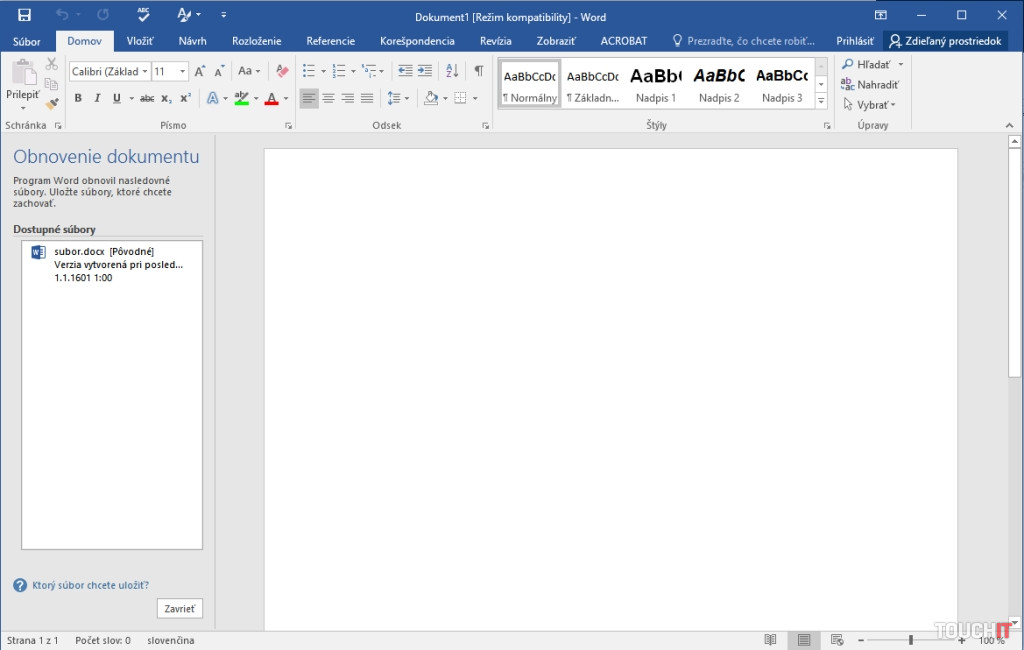
Task: Open the Calibri font name dropdown
Action: [x=145, y=72]
